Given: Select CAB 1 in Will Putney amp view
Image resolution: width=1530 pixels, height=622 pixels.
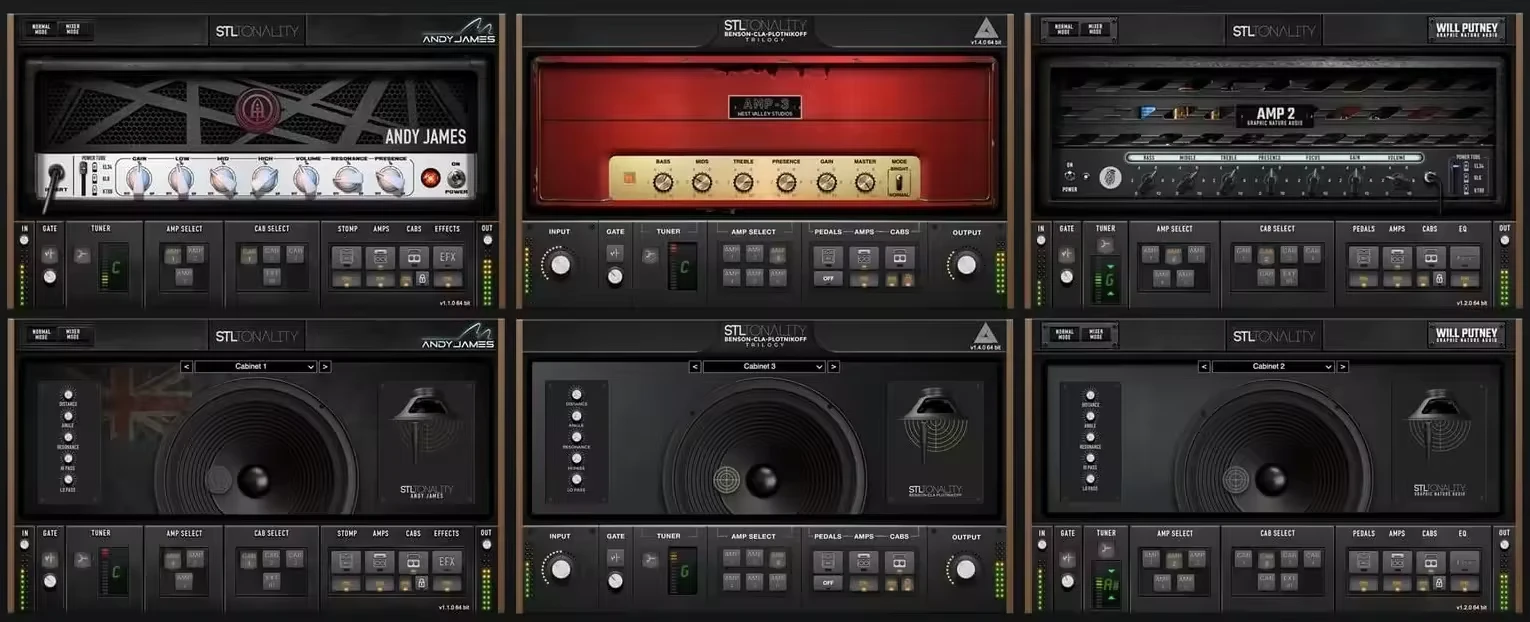Looking at the screenshot, I should (1243, 254).
